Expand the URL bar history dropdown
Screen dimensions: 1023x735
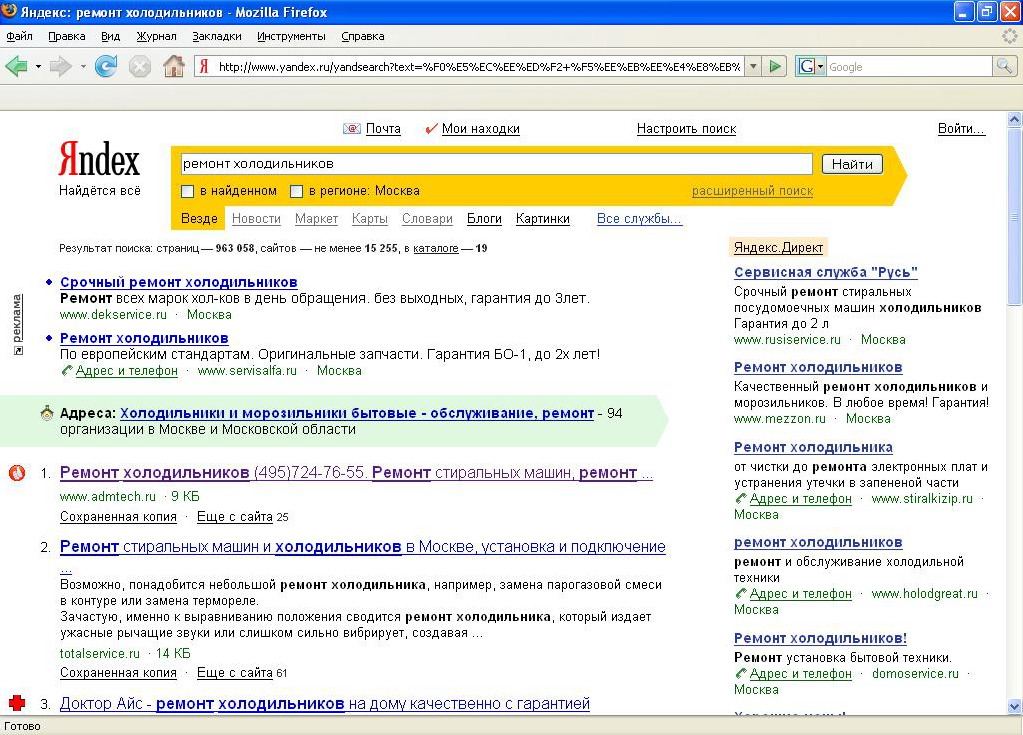751,67
